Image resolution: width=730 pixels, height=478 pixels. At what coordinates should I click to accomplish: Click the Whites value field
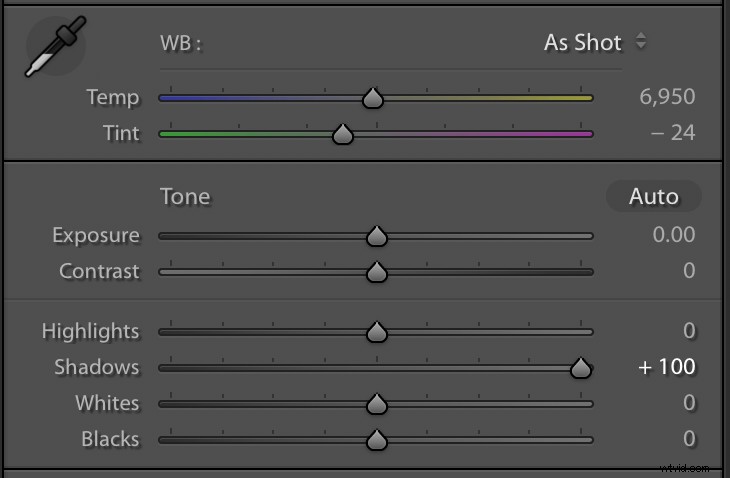[689, 403]
